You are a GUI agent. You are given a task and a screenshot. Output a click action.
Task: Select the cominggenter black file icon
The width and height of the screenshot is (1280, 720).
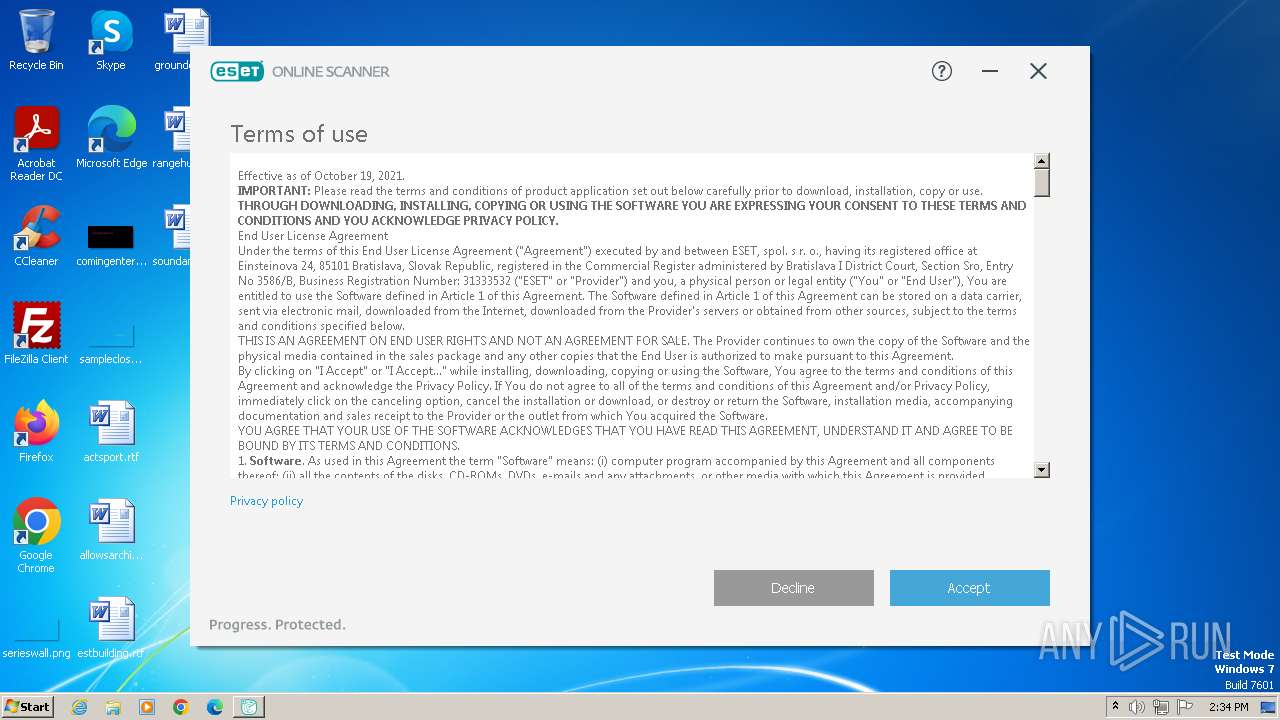(110, 242)
